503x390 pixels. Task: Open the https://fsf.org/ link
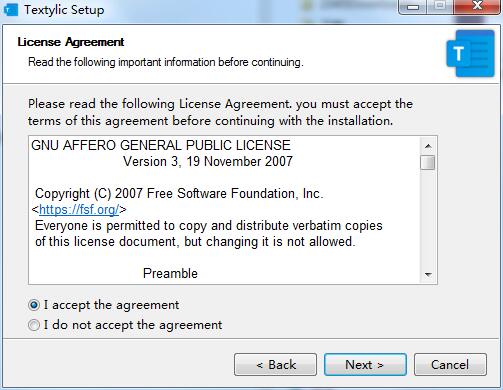point(79,210)
